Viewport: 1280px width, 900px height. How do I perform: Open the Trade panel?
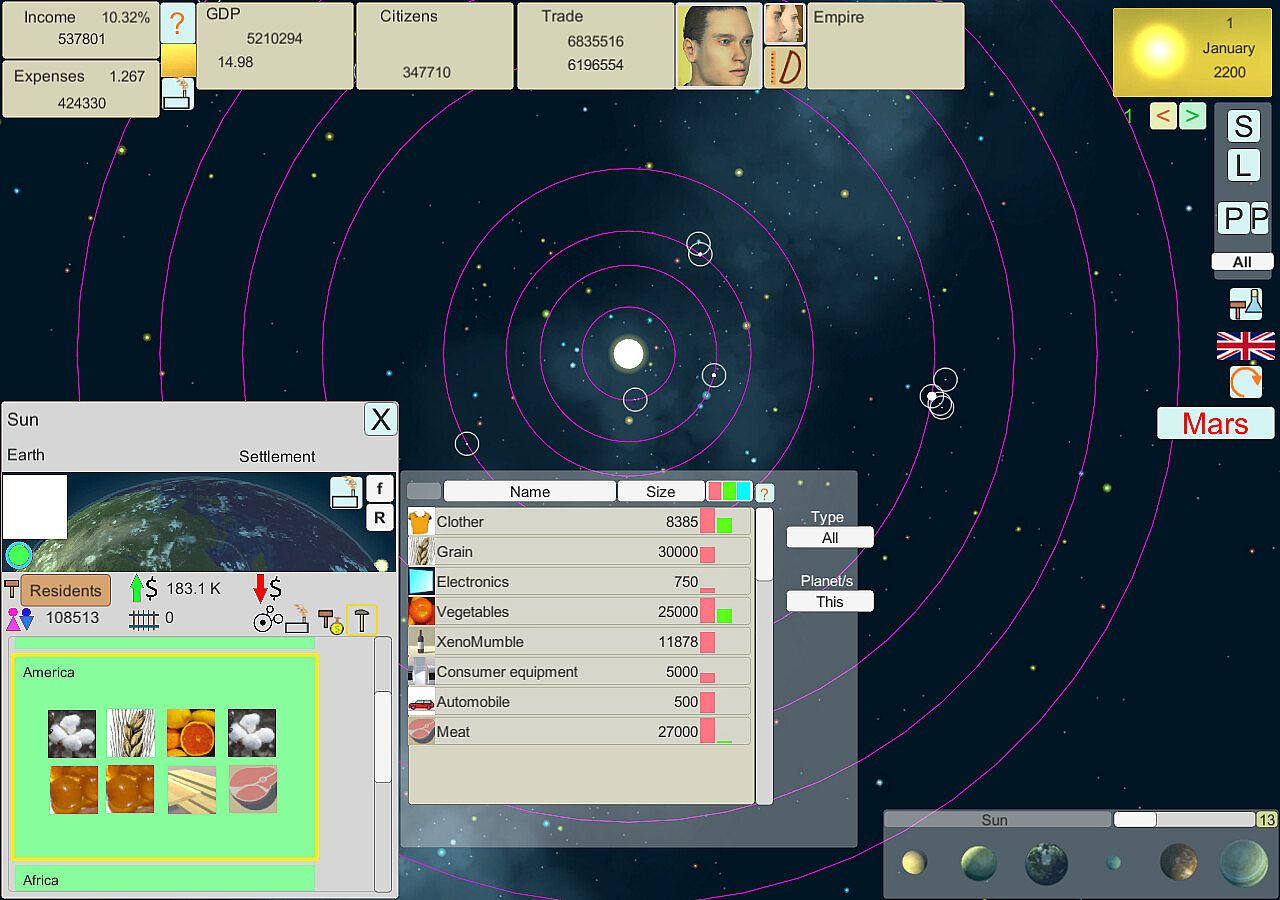tap(595, 45)
